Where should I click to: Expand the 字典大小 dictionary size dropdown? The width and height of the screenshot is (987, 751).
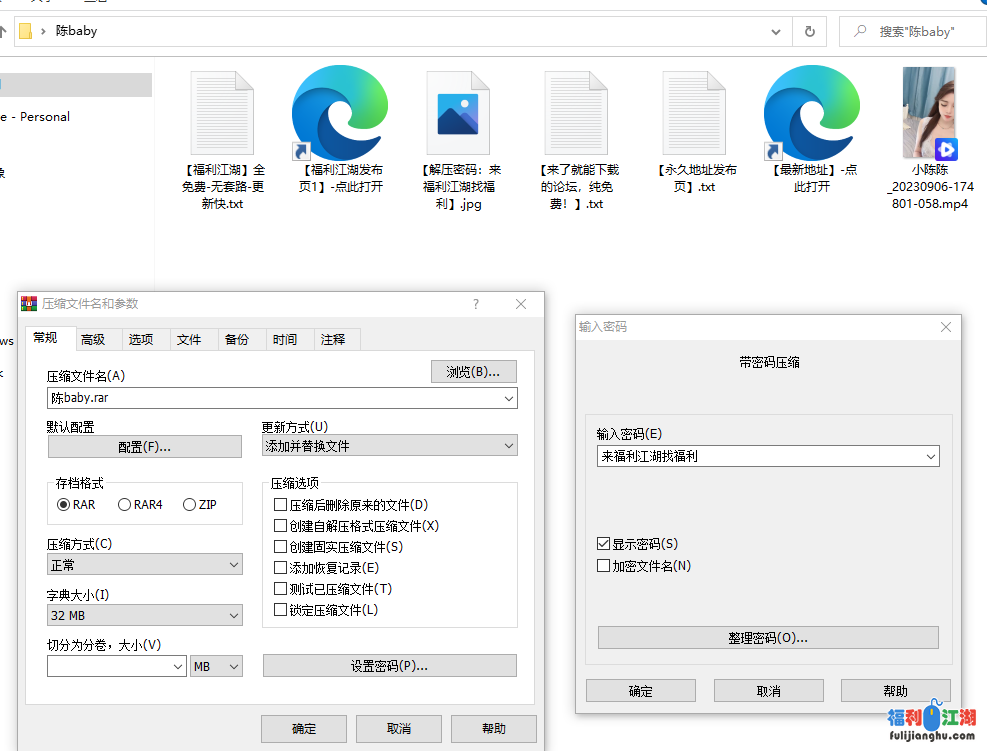click(x=232, y=615)
